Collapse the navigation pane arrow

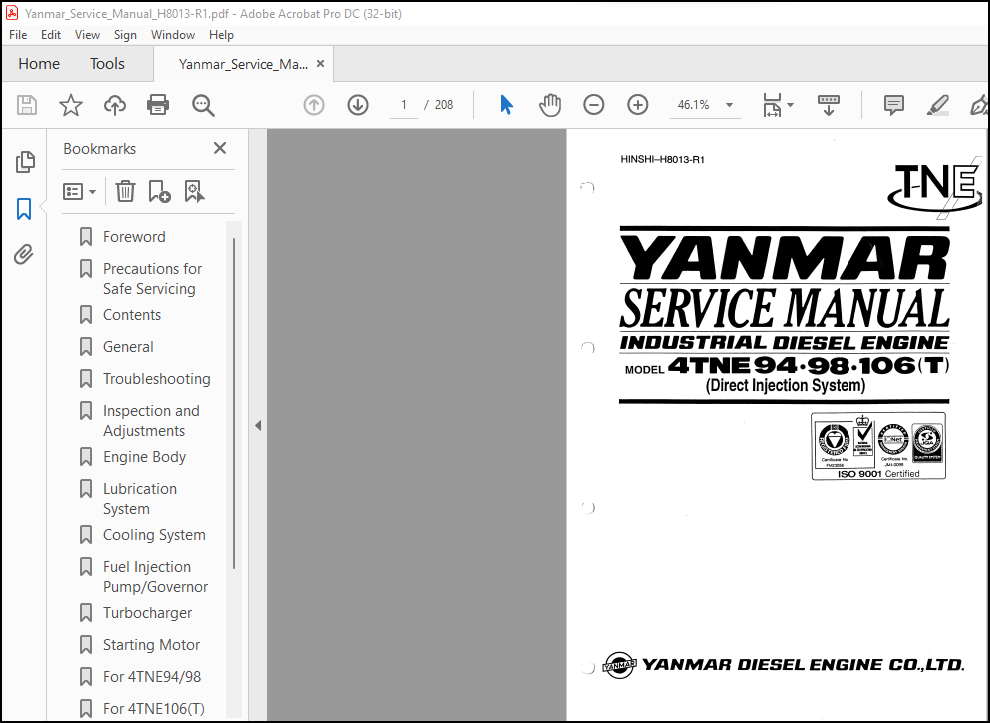point(258,426)
